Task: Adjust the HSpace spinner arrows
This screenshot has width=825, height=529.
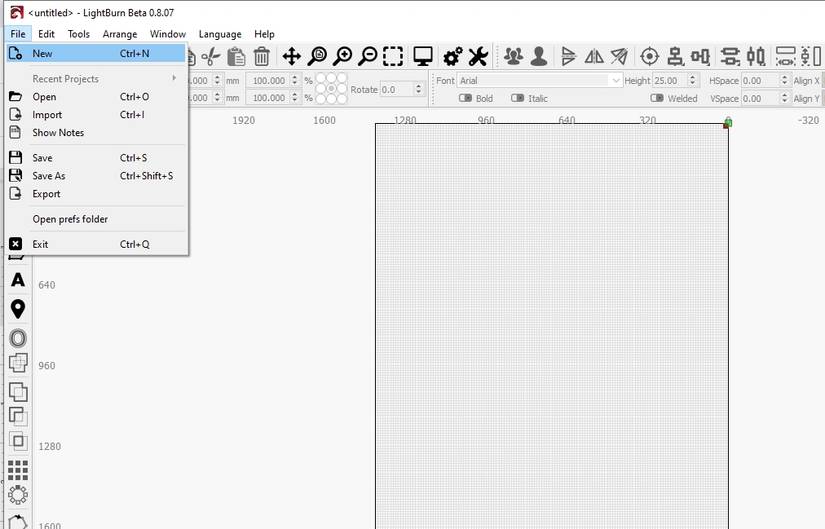Action: 784,81
